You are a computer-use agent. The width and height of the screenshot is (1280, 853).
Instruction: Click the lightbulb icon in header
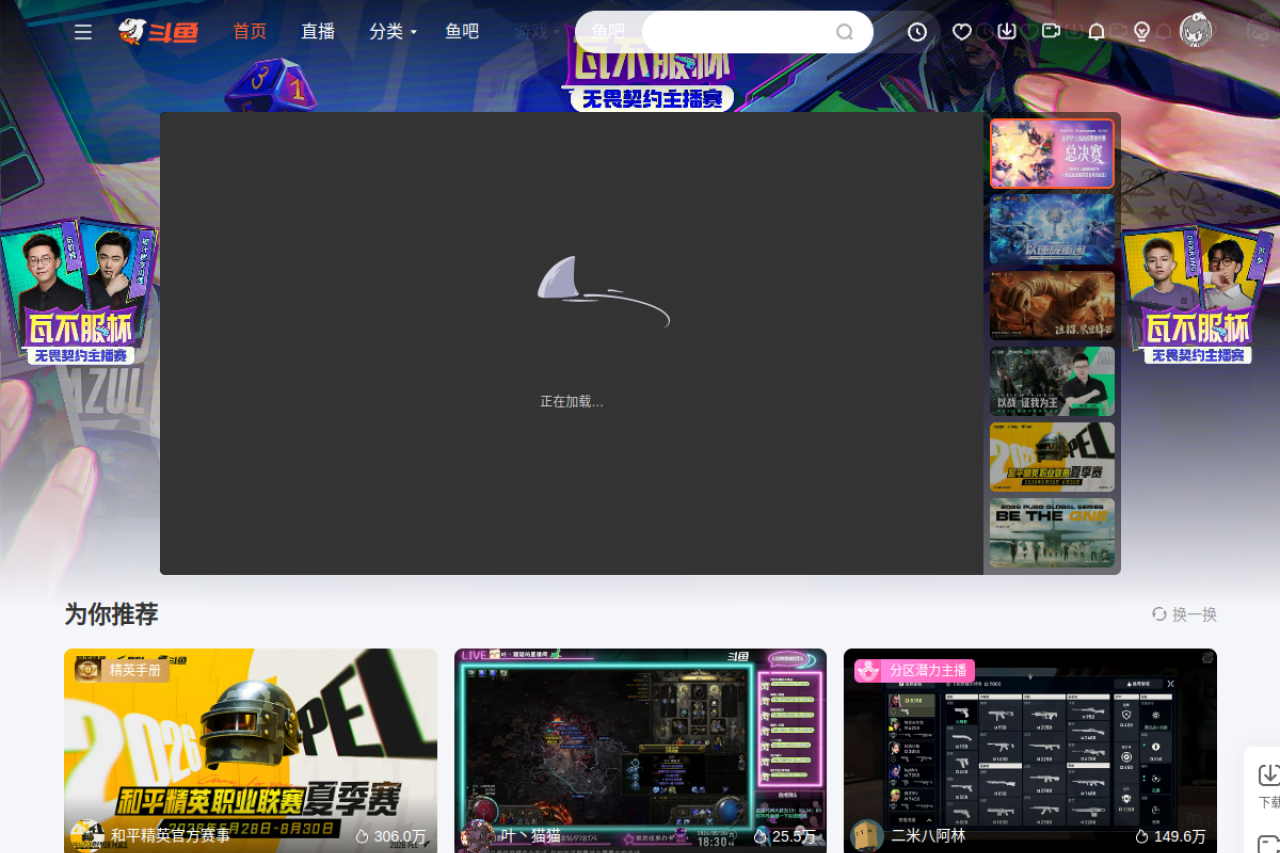(1141, 32)
